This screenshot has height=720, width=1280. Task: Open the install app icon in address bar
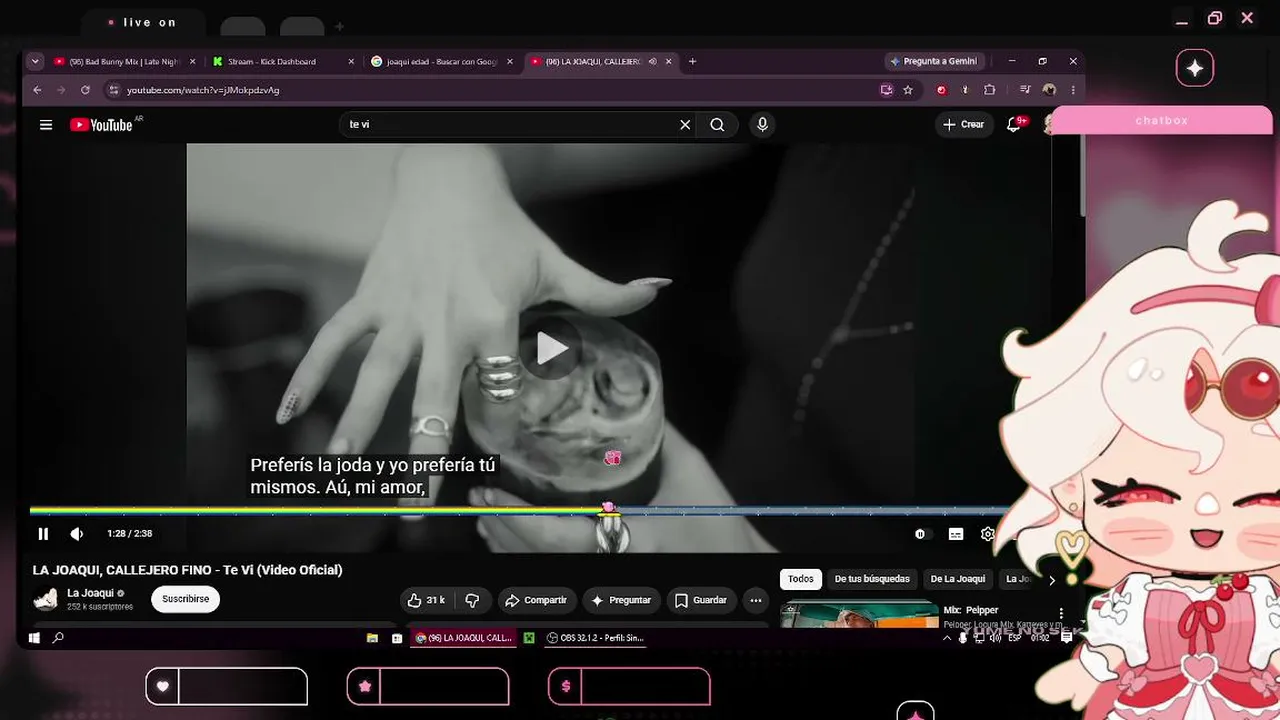(886, 90)
